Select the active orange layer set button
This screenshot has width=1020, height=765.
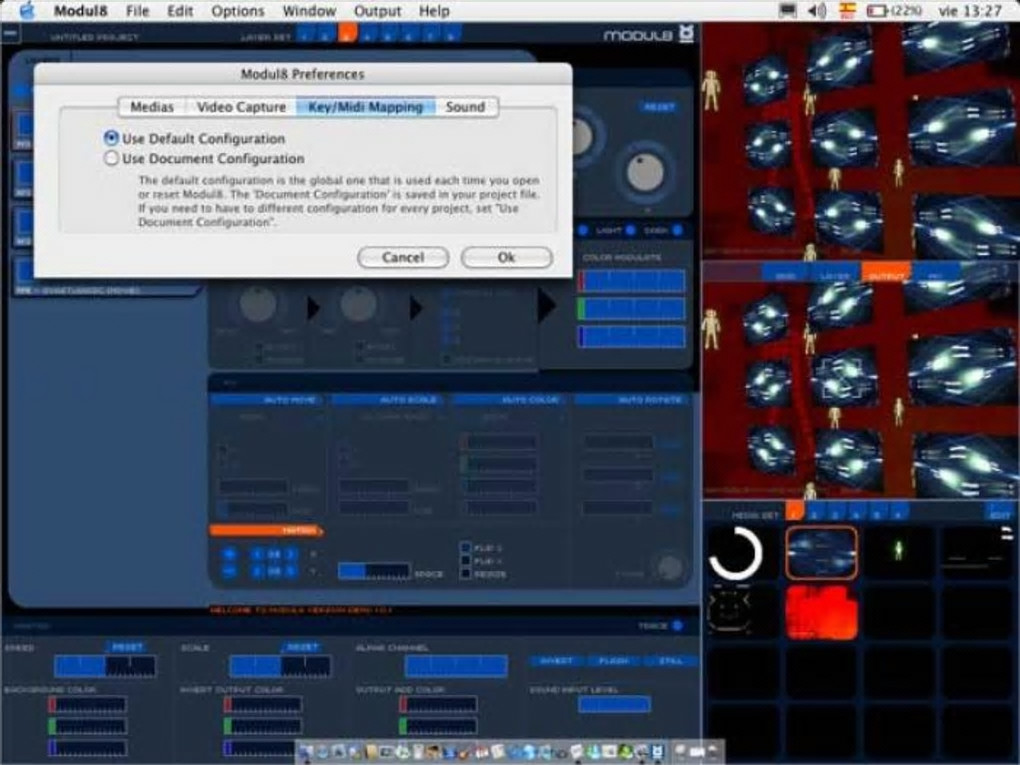pos(348,33)
